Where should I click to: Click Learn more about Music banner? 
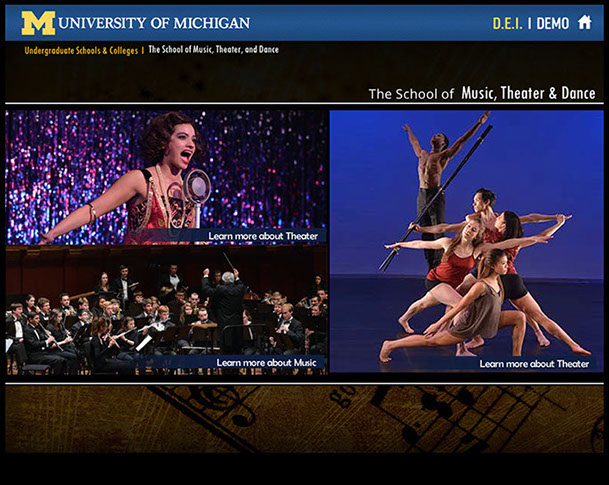click(266, 363)
